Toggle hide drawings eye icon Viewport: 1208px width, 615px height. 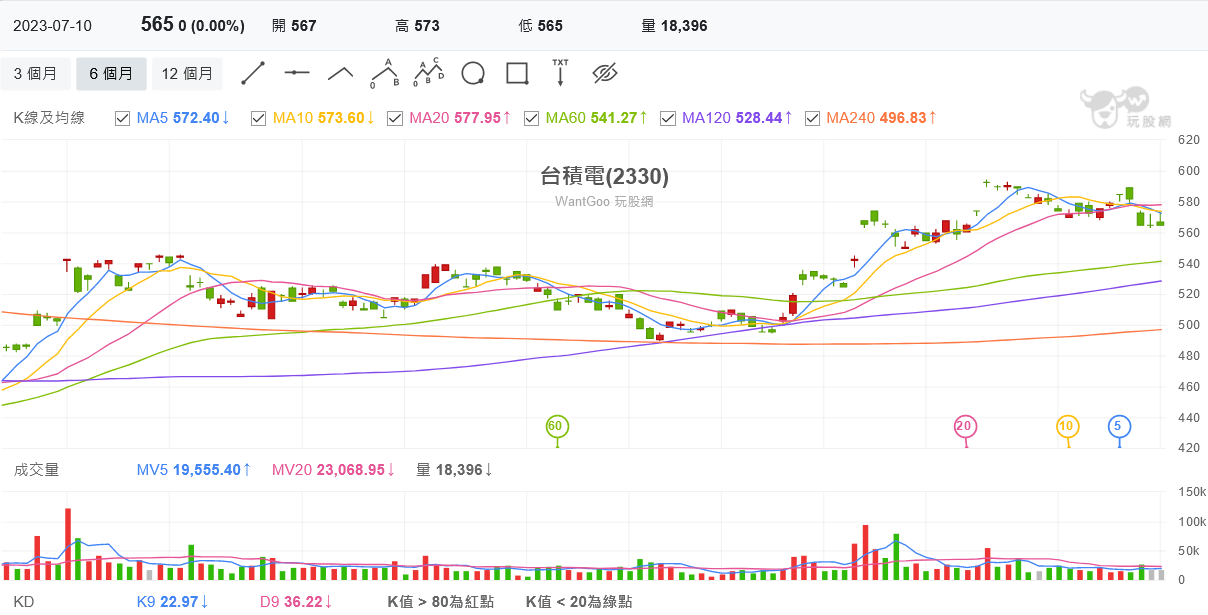pyautogui.click(x=605, y=73)
